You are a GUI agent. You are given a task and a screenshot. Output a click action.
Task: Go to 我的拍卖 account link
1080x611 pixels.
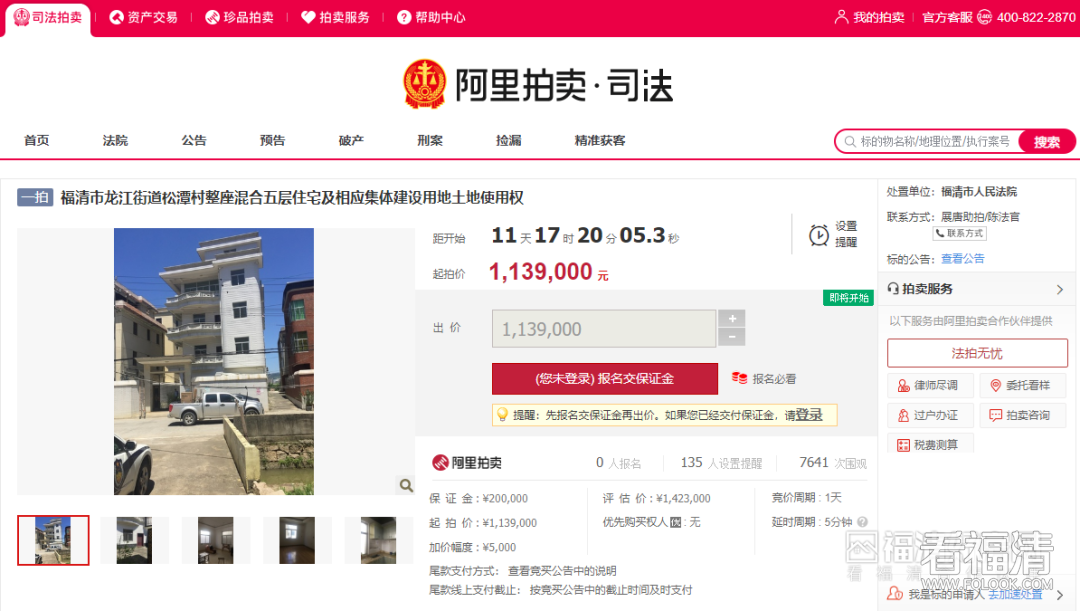(869, 17)
